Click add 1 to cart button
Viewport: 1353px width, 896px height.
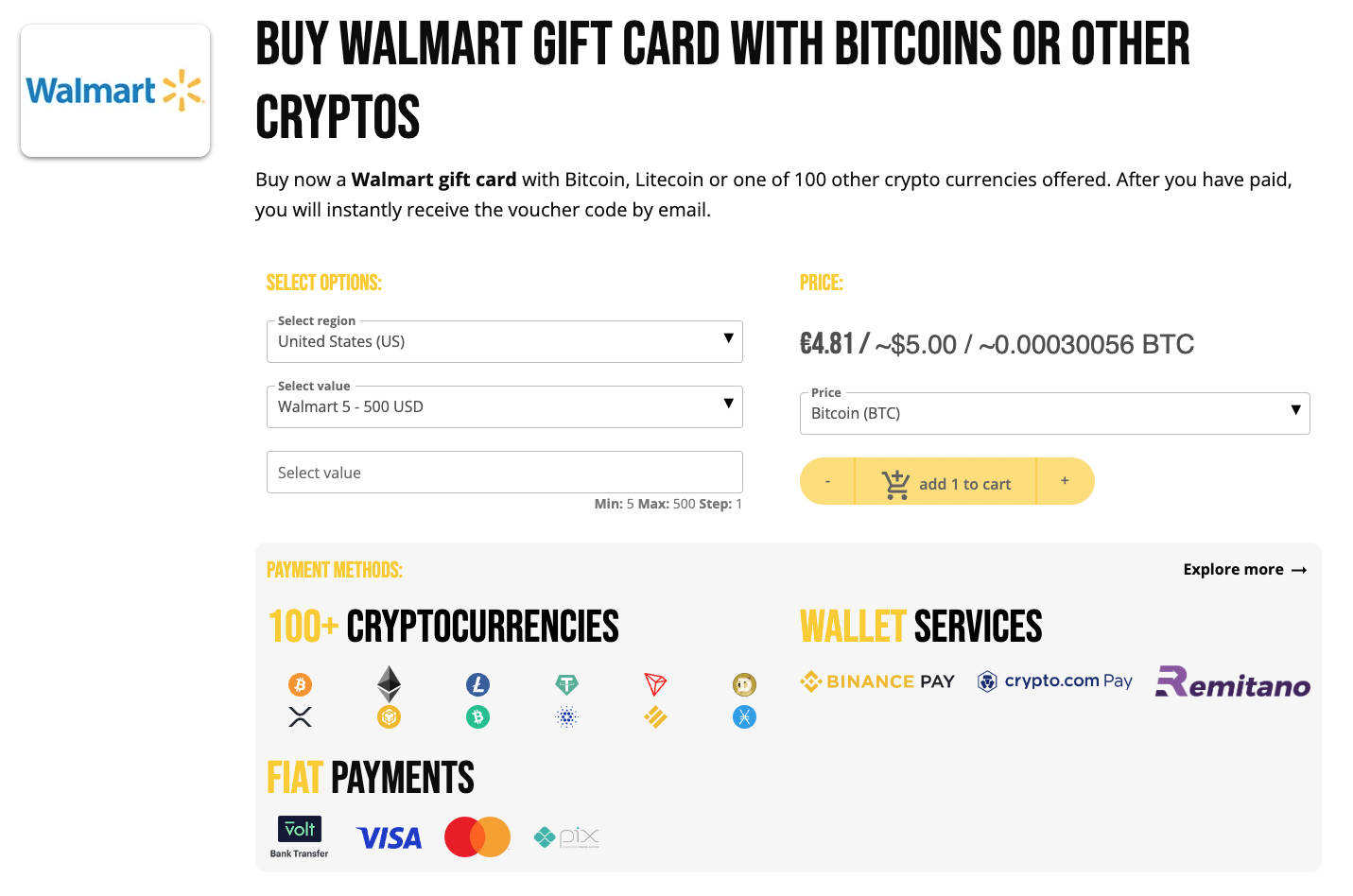coord(945,483)
